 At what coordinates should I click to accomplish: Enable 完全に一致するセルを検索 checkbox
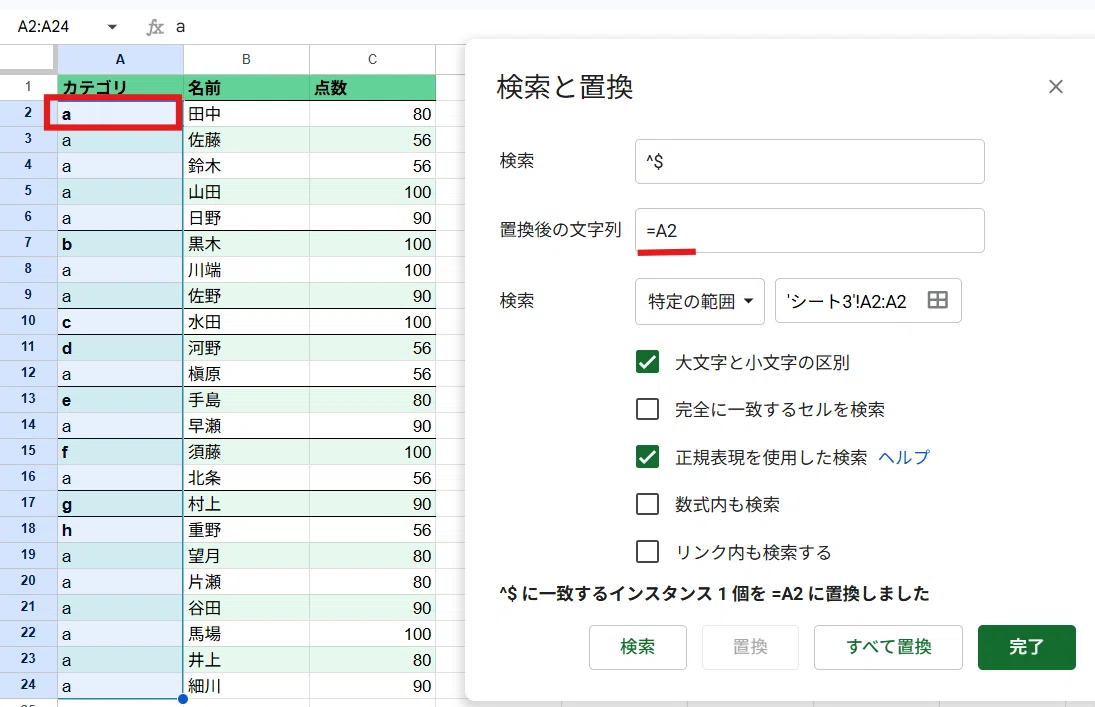(x=647, y=409)
